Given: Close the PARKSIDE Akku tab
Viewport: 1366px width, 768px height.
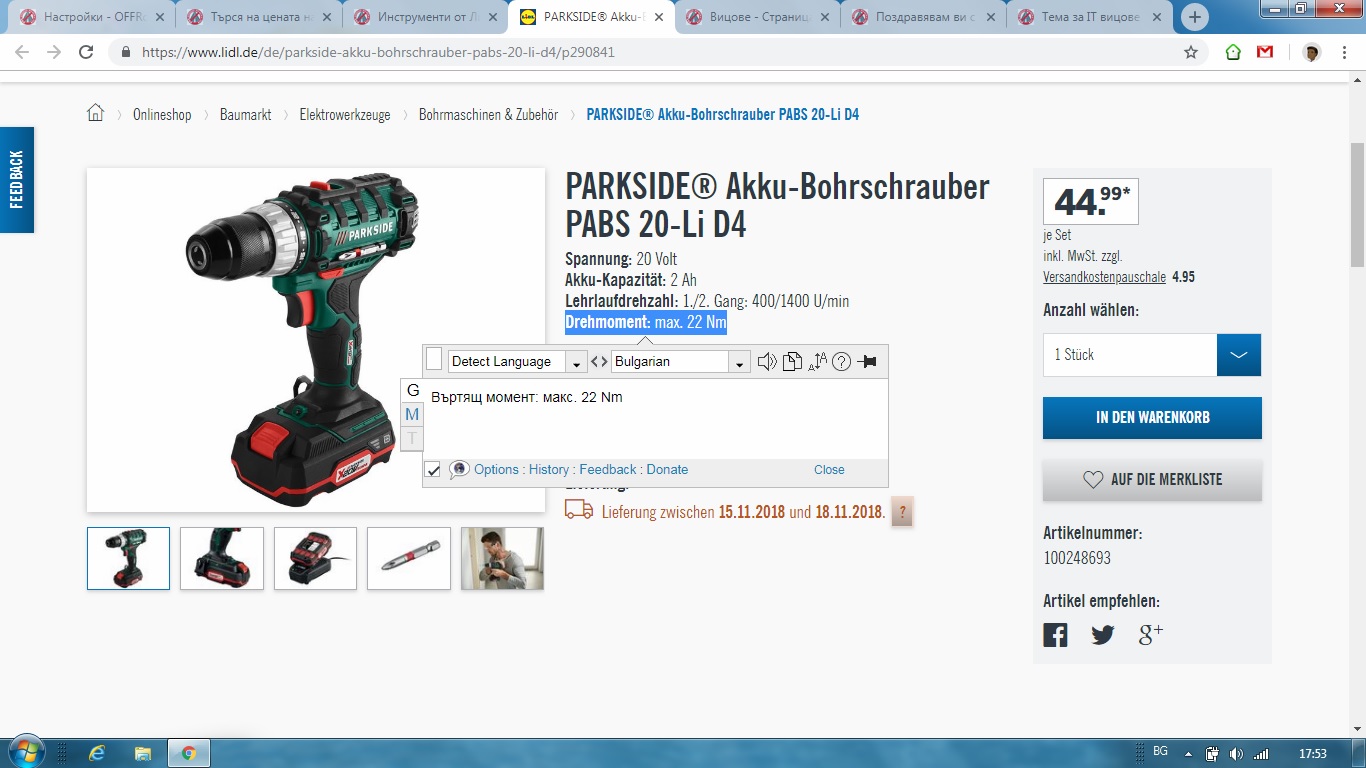Looking at the screenshot, I should click(x=658, y=17).
